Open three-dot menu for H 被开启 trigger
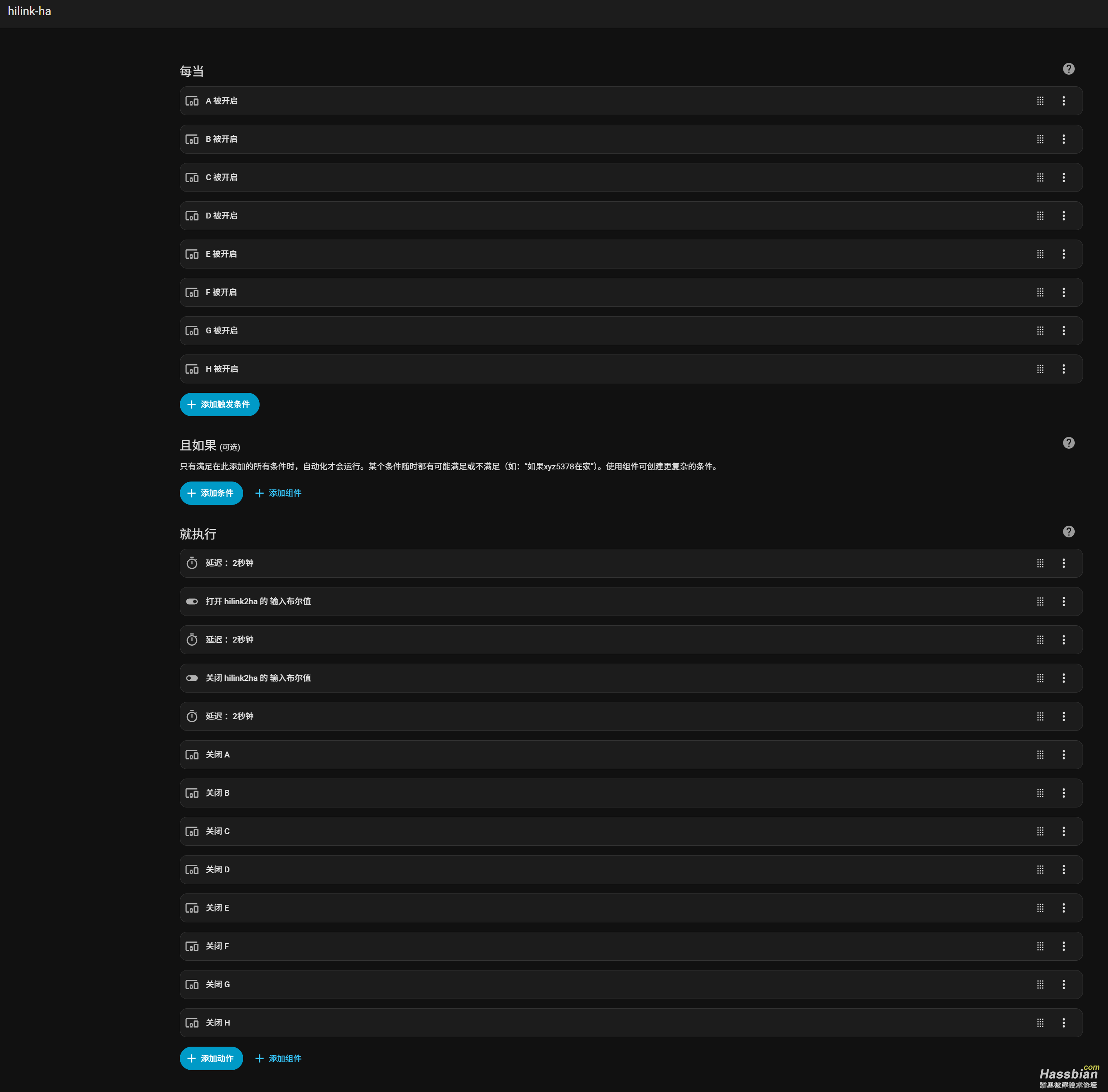This screenshot has height=1092, width=1108. pyautogui.click(x=1063, y=369)
